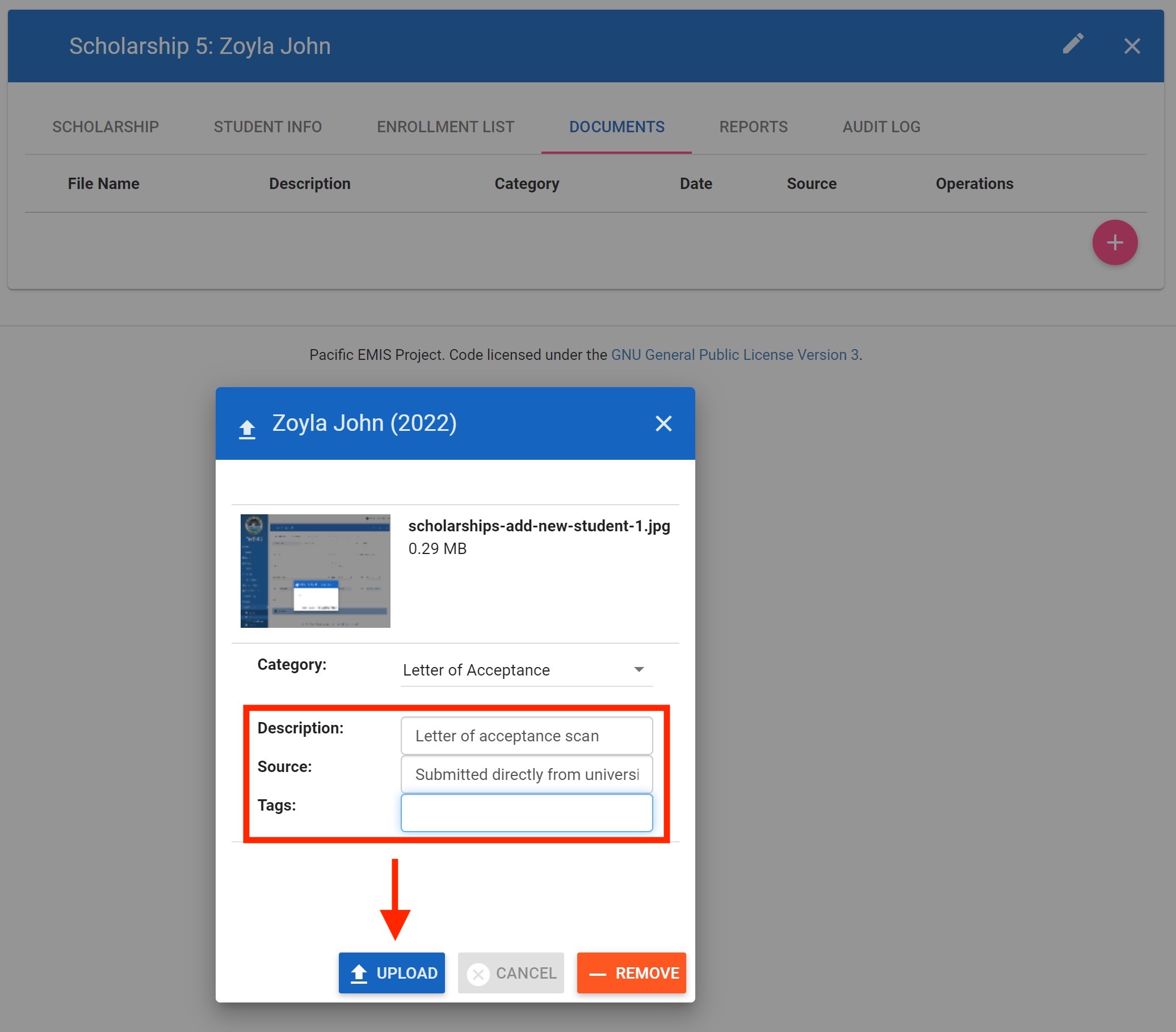The height and width of the screenshot is (1032, 1176).
Task: Click the pencil edit icon in header
Action: click(1073, 44)
